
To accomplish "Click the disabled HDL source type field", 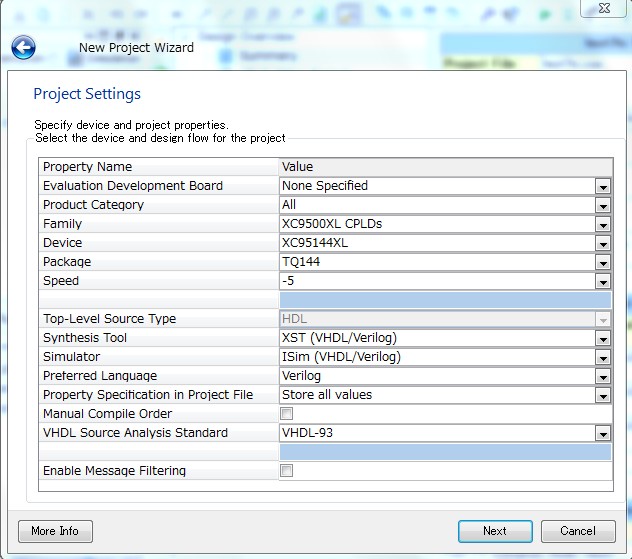I will pyautogui.click(x=445, y=319).
